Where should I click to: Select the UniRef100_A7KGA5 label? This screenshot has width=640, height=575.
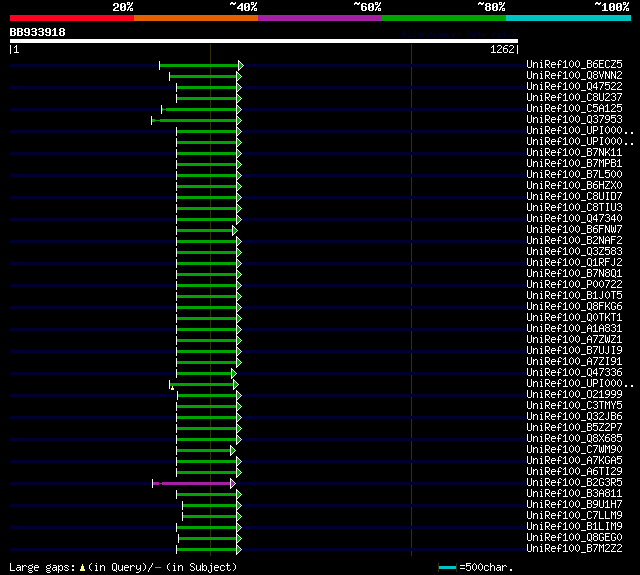pyautogui.click(x=574, y=461)
